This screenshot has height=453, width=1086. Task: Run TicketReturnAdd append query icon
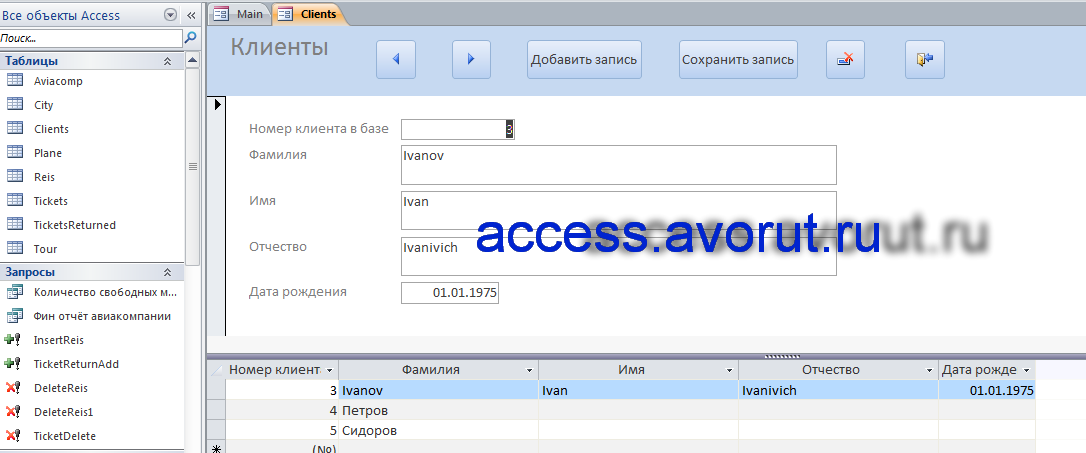13,364
